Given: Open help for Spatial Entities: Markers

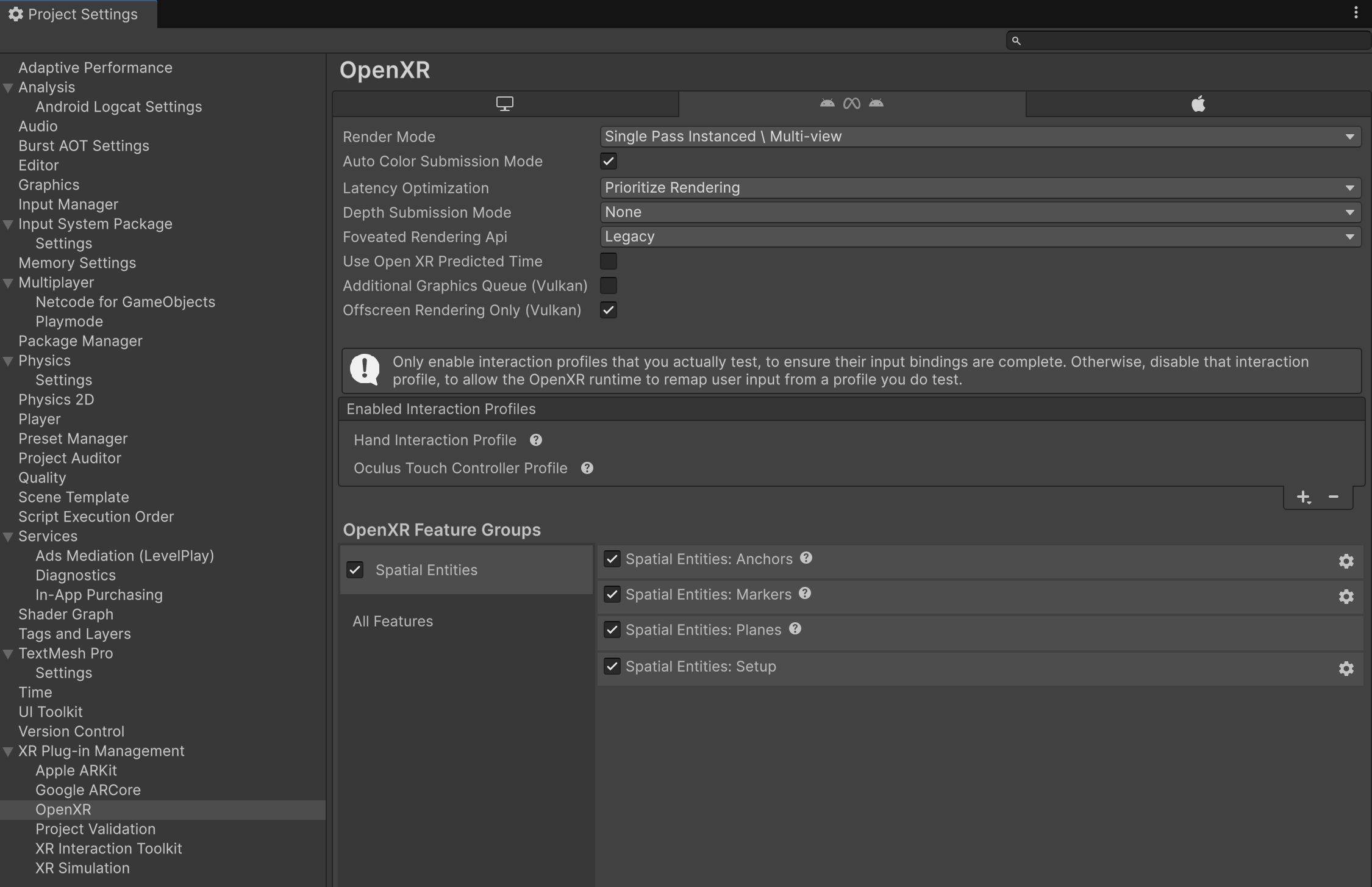Looking at the screenshot, I should 805,594.
